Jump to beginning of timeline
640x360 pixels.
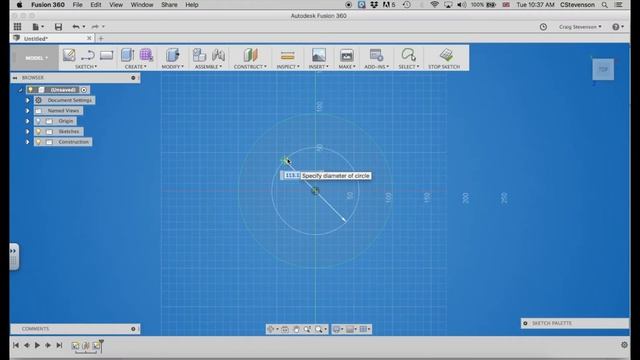(16, 345)
